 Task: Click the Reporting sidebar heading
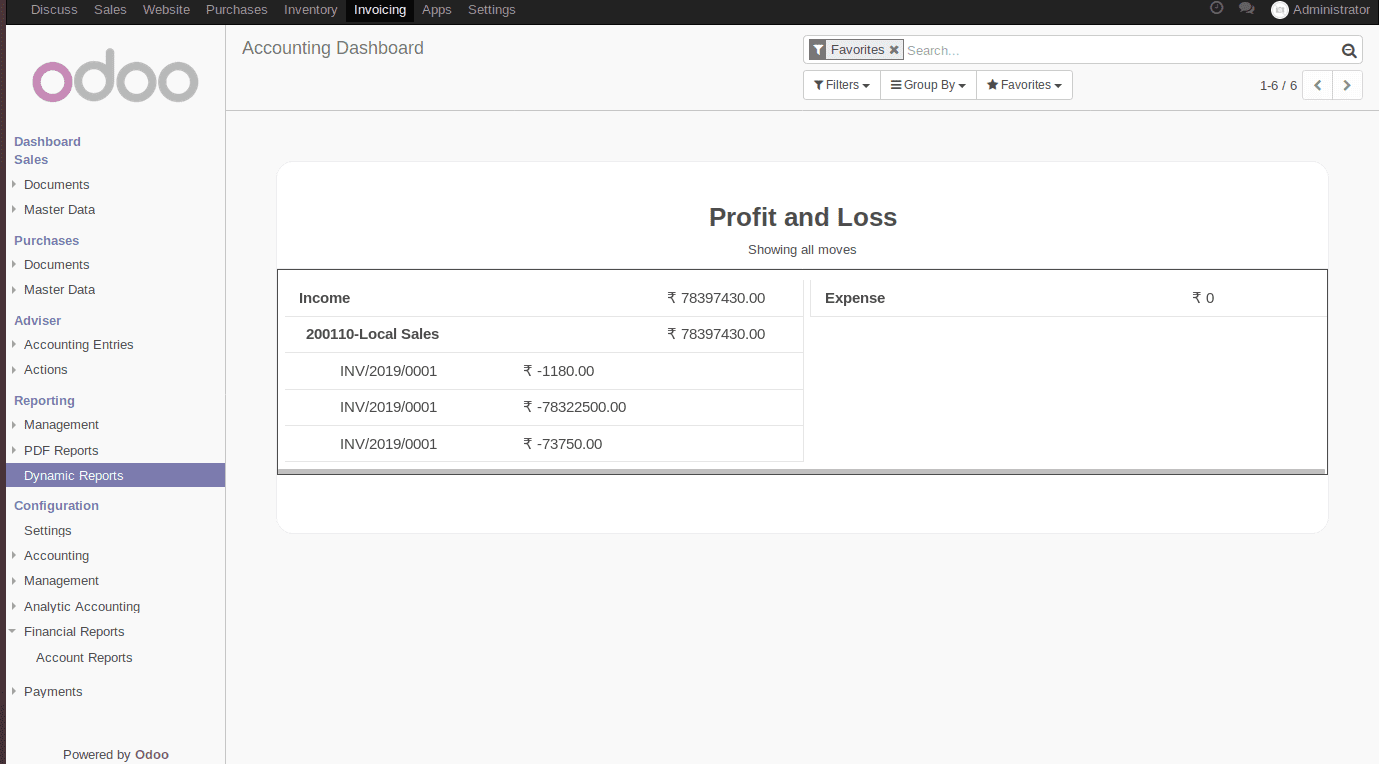[44, 401]
